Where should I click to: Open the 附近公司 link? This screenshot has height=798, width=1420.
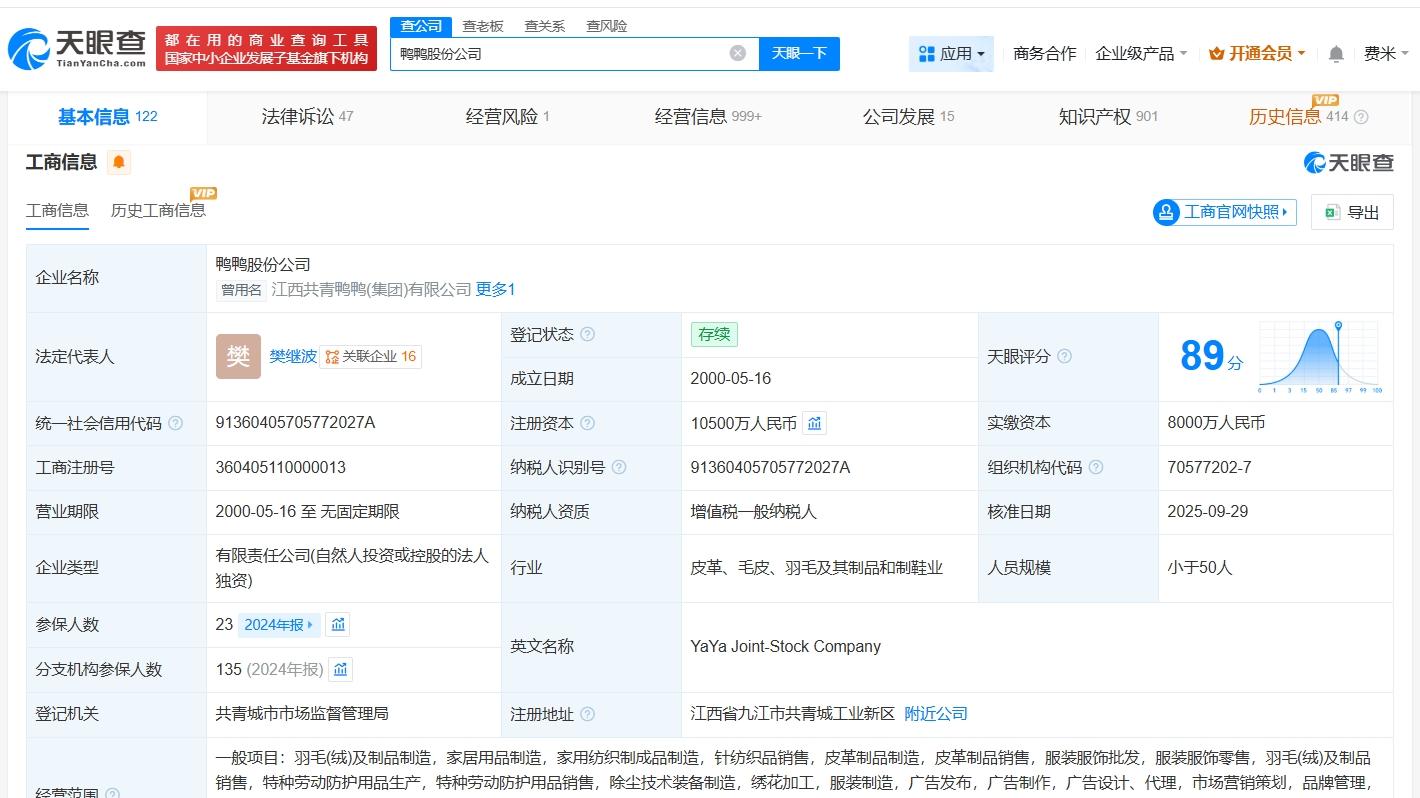coord(936,714)
